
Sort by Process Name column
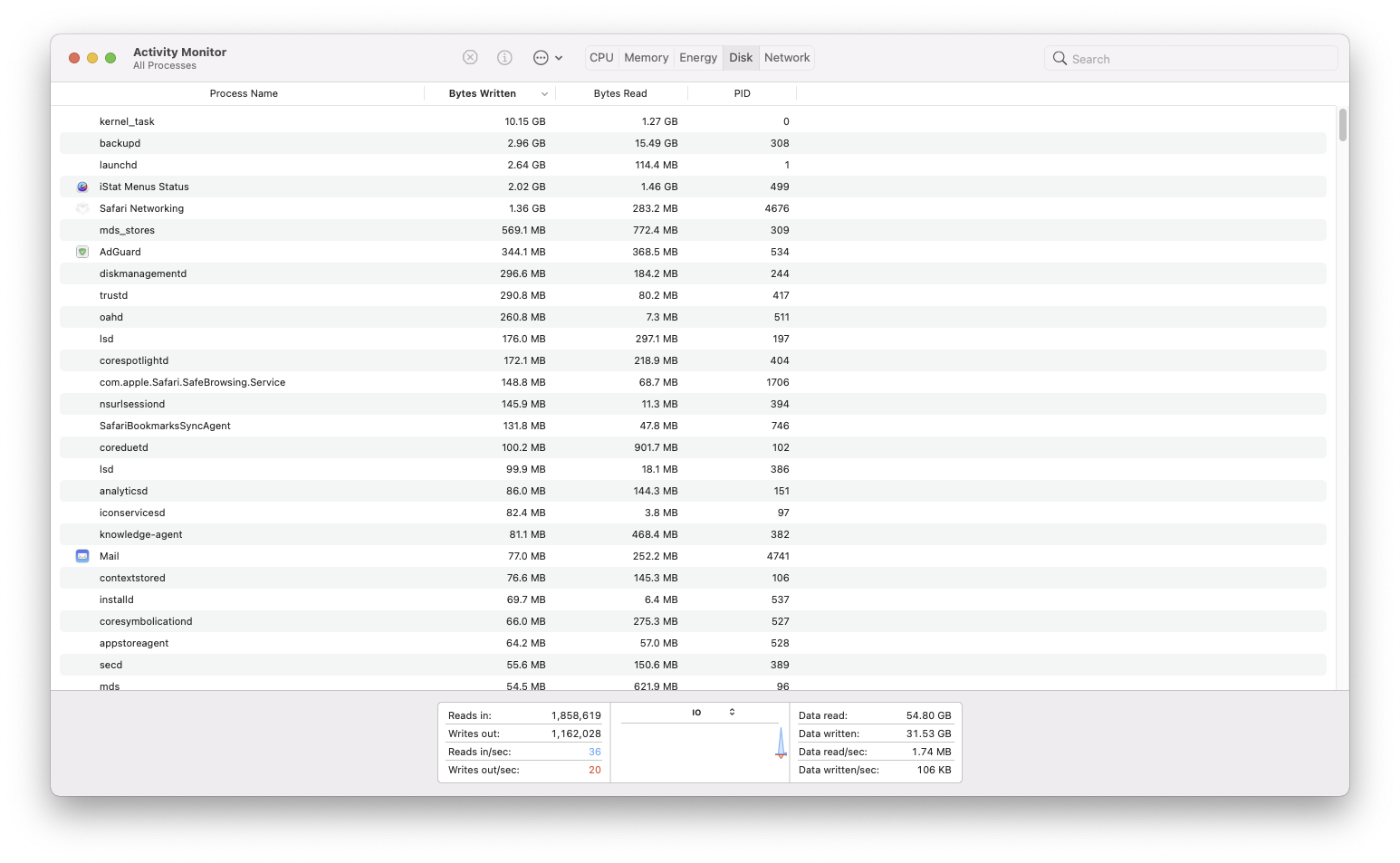click(x=244, y=93)
